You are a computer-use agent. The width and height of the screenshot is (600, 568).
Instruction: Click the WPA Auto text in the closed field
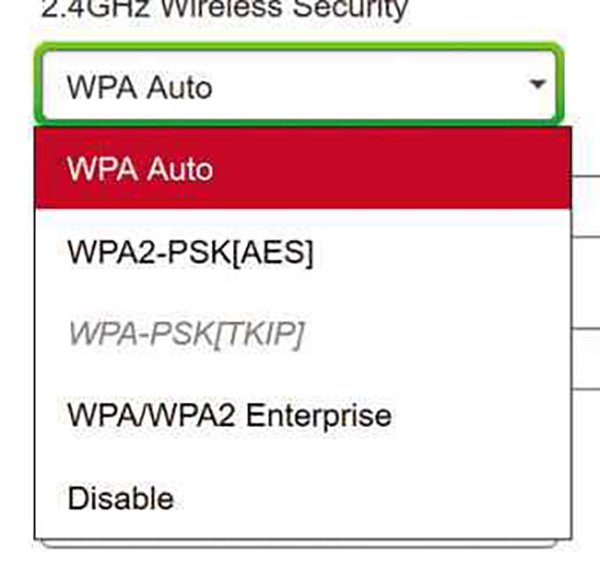[x=139, y=88]
